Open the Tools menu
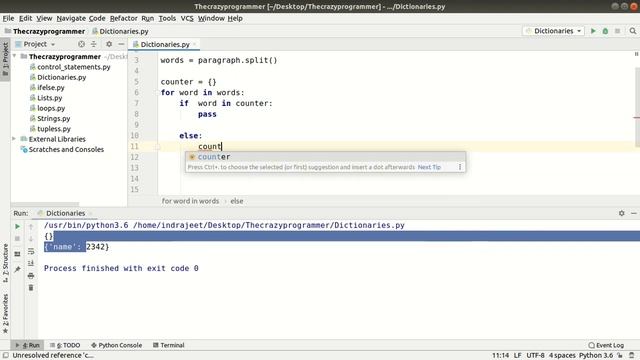Screen dimensions: 640x360 pos(167,18)
